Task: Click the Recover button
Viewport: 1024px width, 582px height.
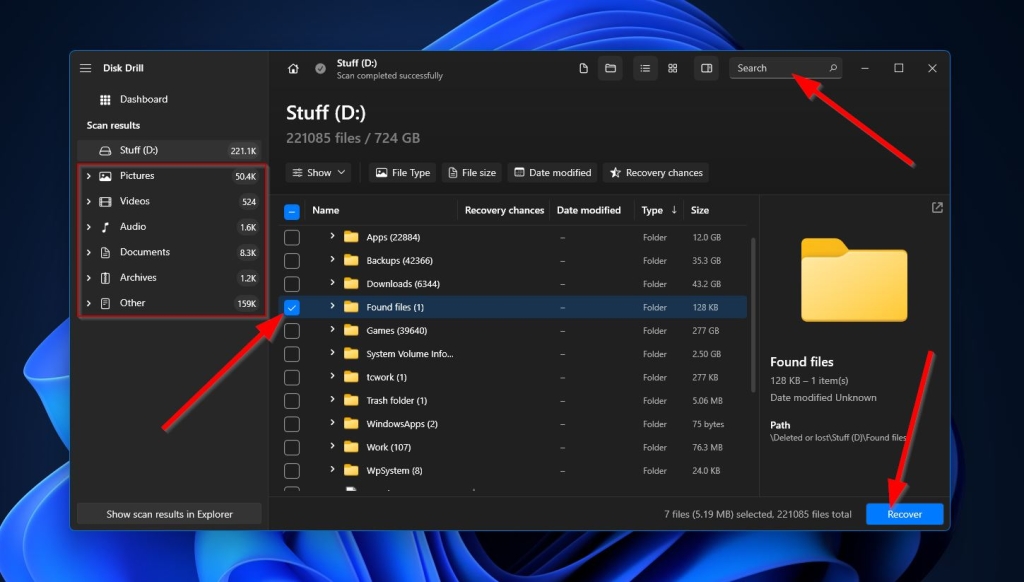Action: pyautogui.click(x=903, y=513)
